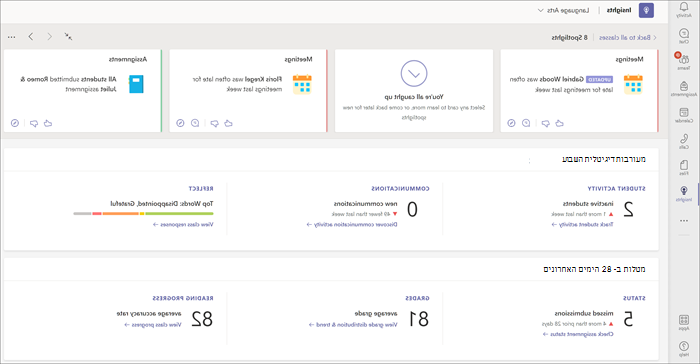
Task: Collapse the spotlights panel with arrows icon
Action: (x=68, y=37)
